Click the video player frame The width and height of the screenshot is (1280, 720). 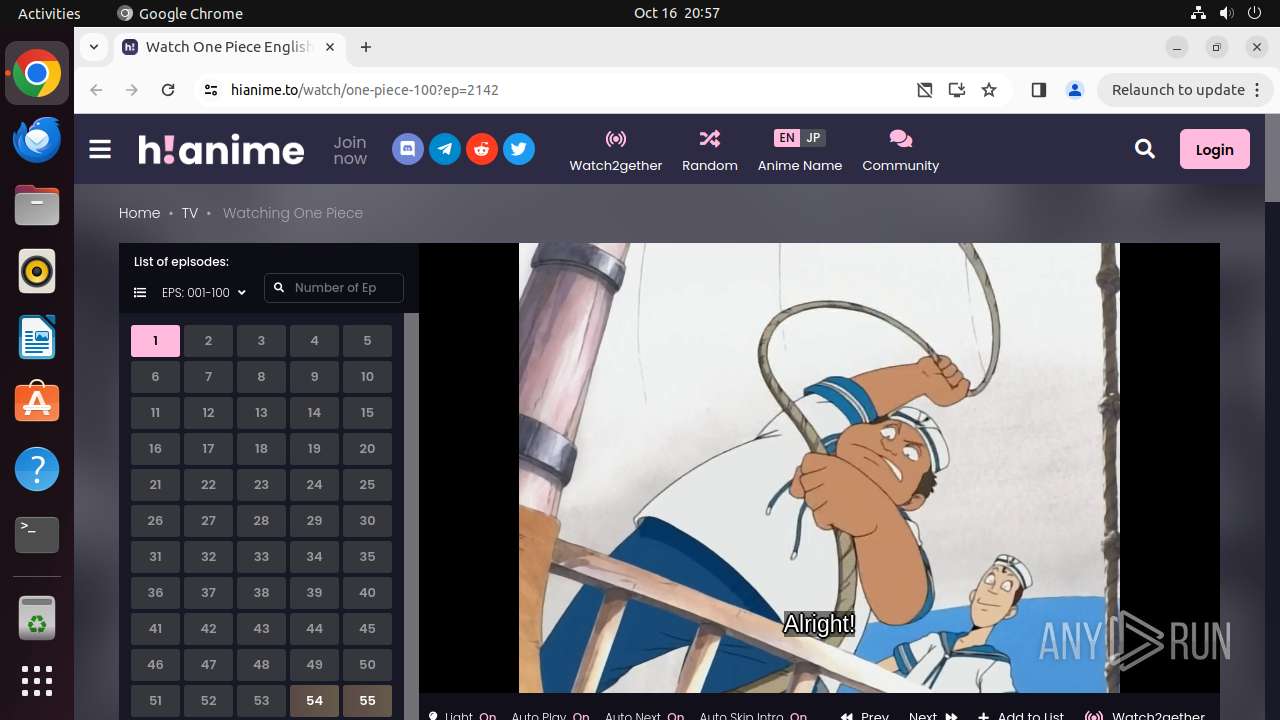point(819,468)
